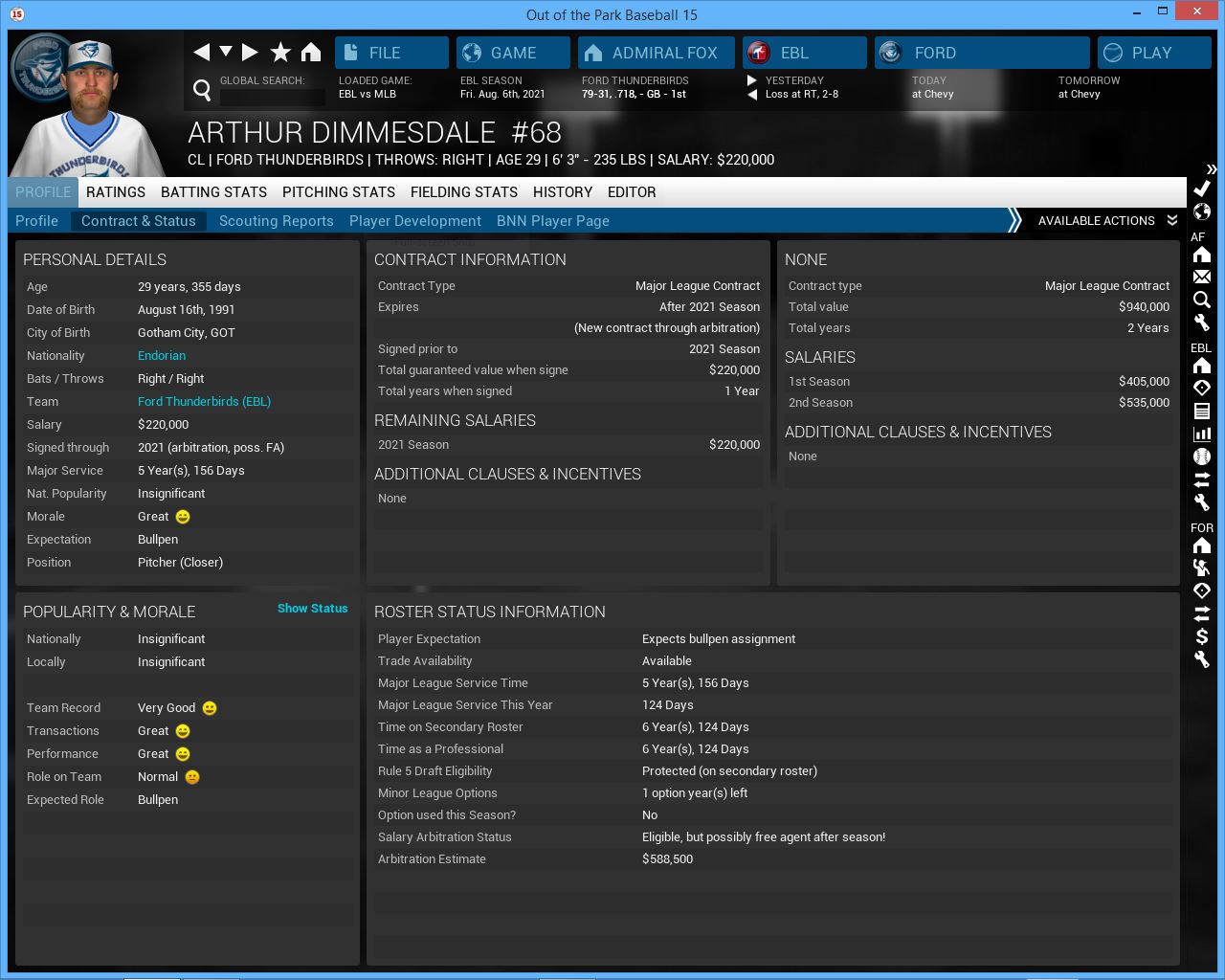Go back with the left arrow navigation icon
This screenshot has height=980, width=1225.
pyautogui.click(x=201, y=53)
